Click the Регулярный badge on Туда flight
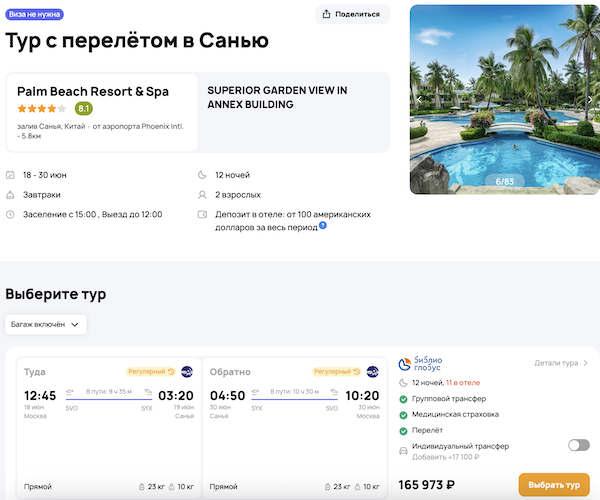 [x=151, y=371]
